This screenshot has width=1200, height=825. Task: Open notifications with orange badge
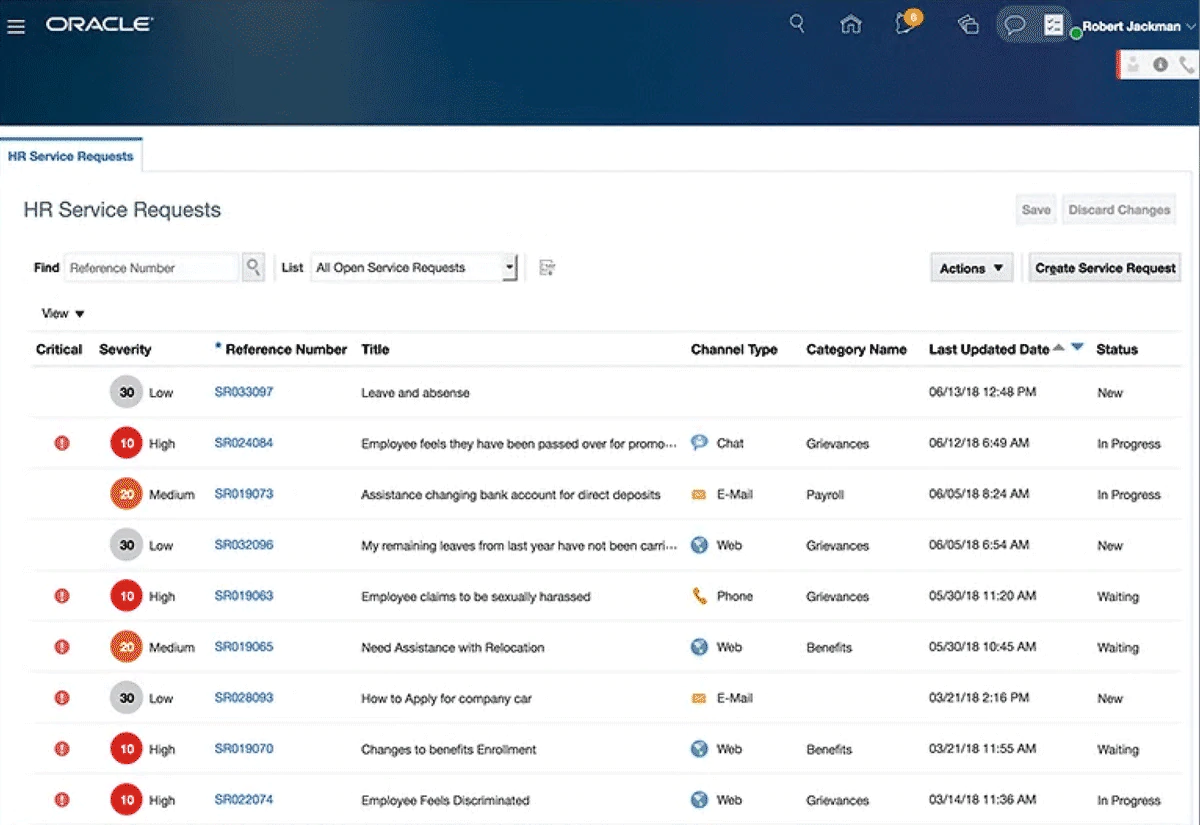click(x=907, y=24)
